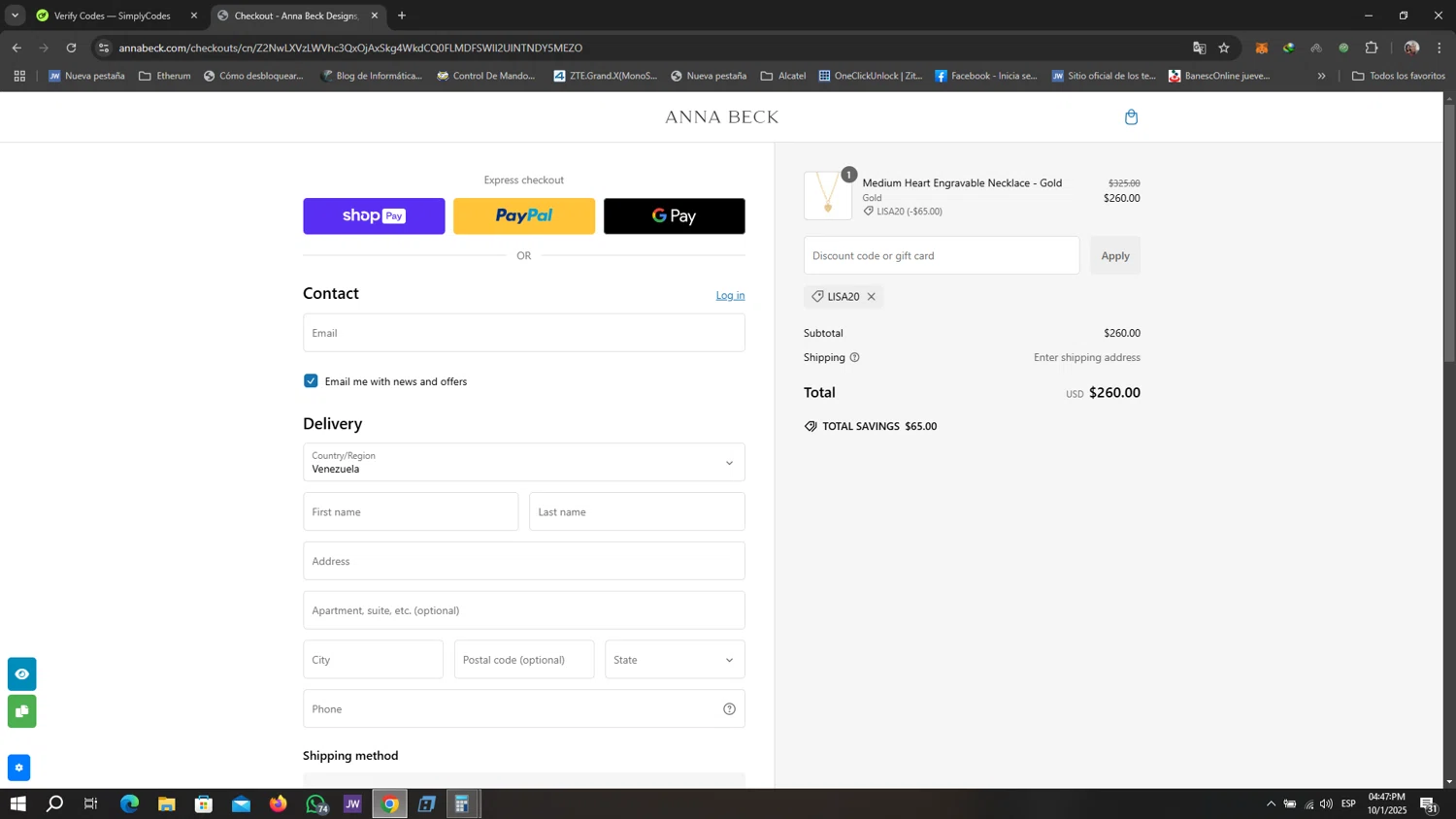Focus the Last name field
This screenshot has height=819, width=1456.
tap(638, 511)
